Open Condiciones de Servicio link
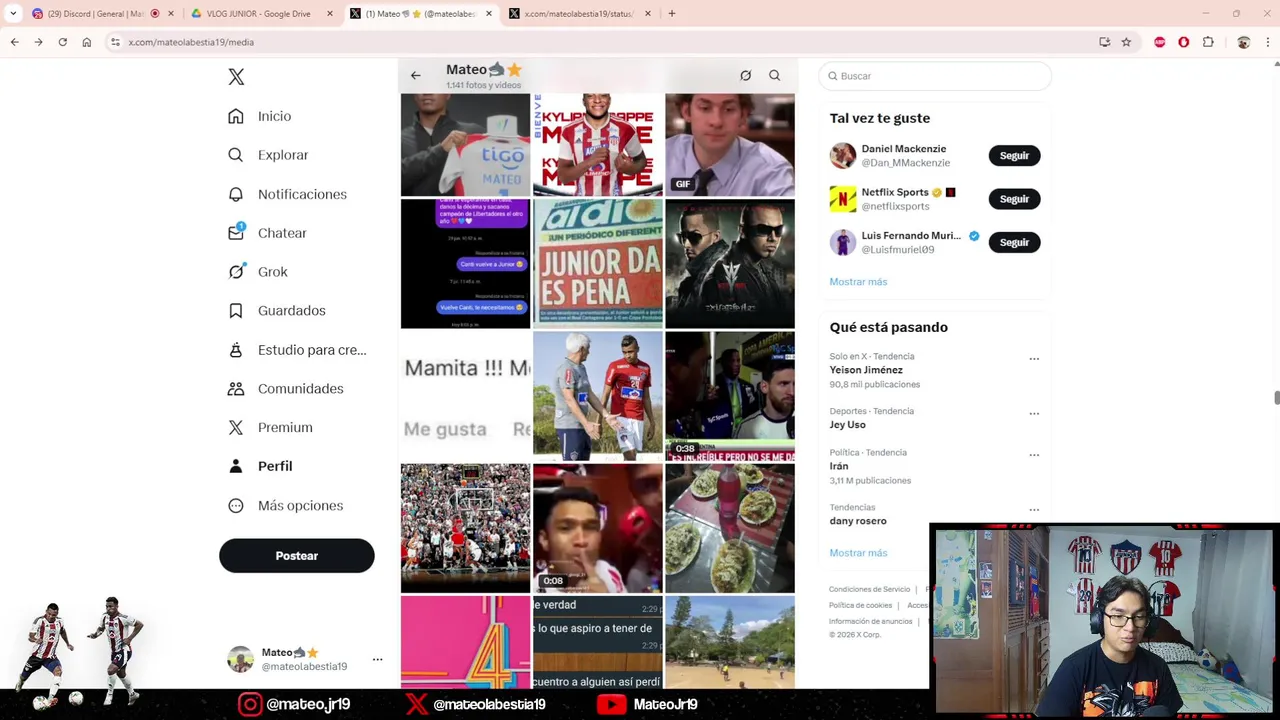1280x720 pixels. [869, 589]
